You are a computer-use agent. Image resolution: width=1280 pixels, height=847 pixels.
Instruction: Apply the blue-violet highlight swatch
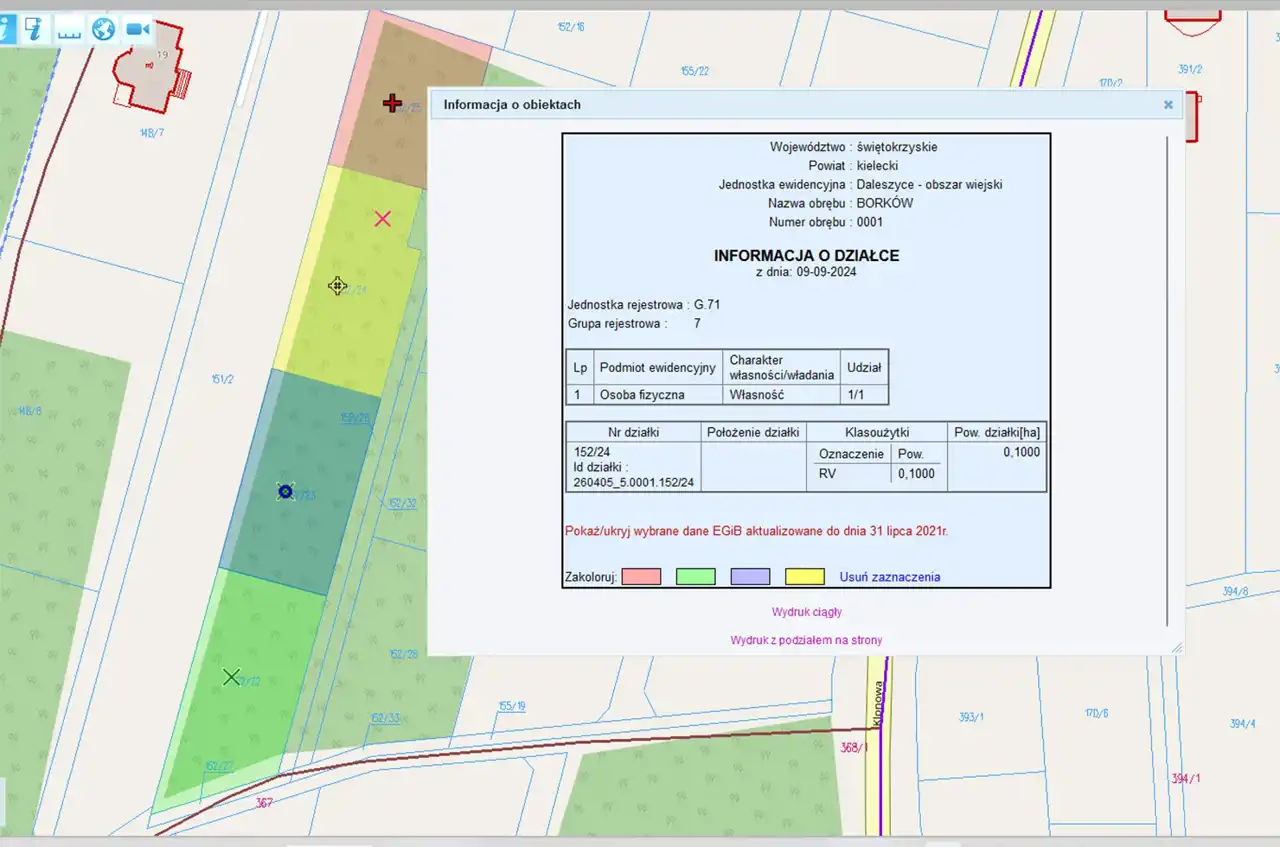750,577
